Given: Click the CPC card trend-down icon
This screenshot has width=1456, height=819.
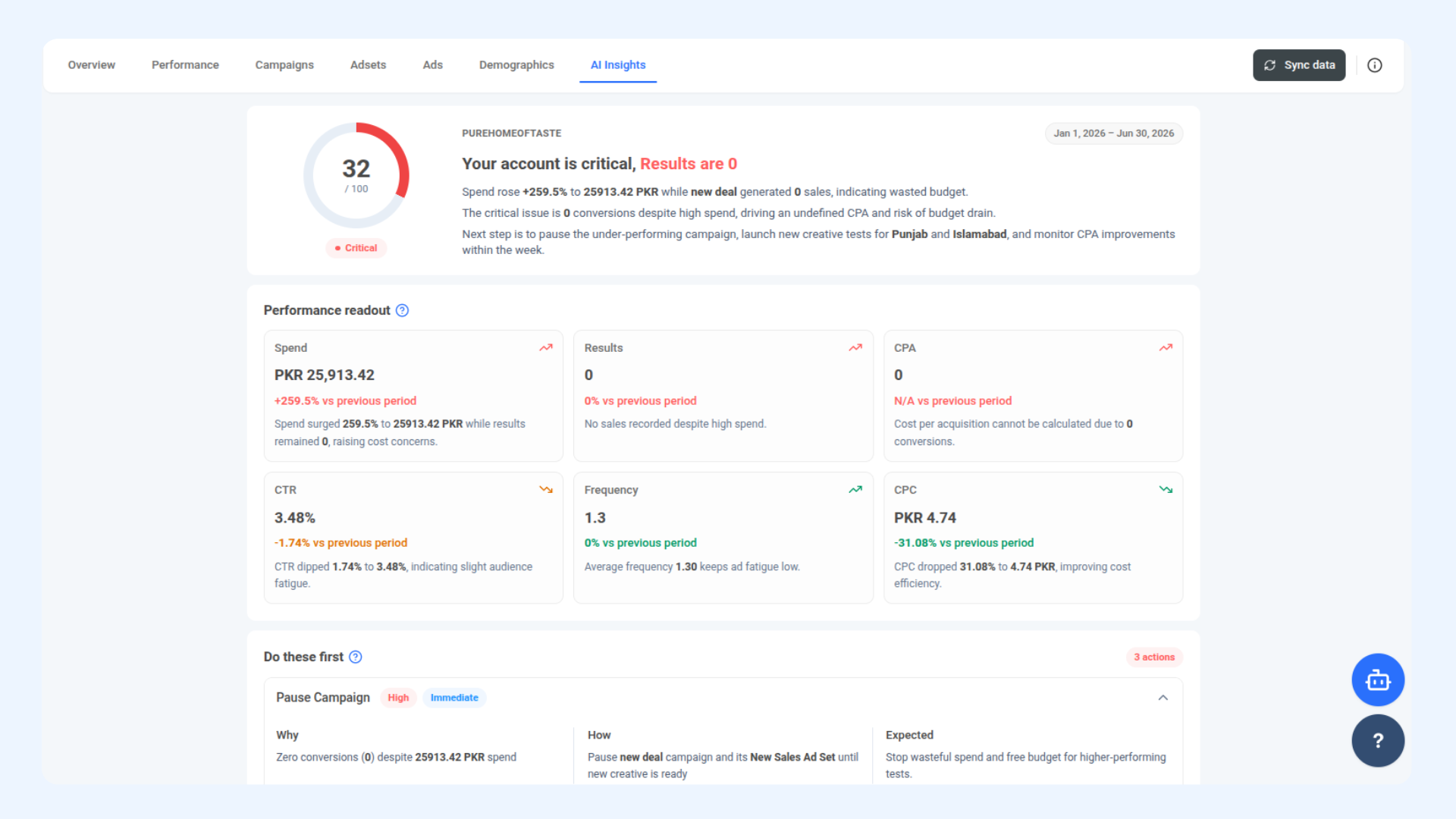Looking at the screenshot, I should tap(1166, 490).
